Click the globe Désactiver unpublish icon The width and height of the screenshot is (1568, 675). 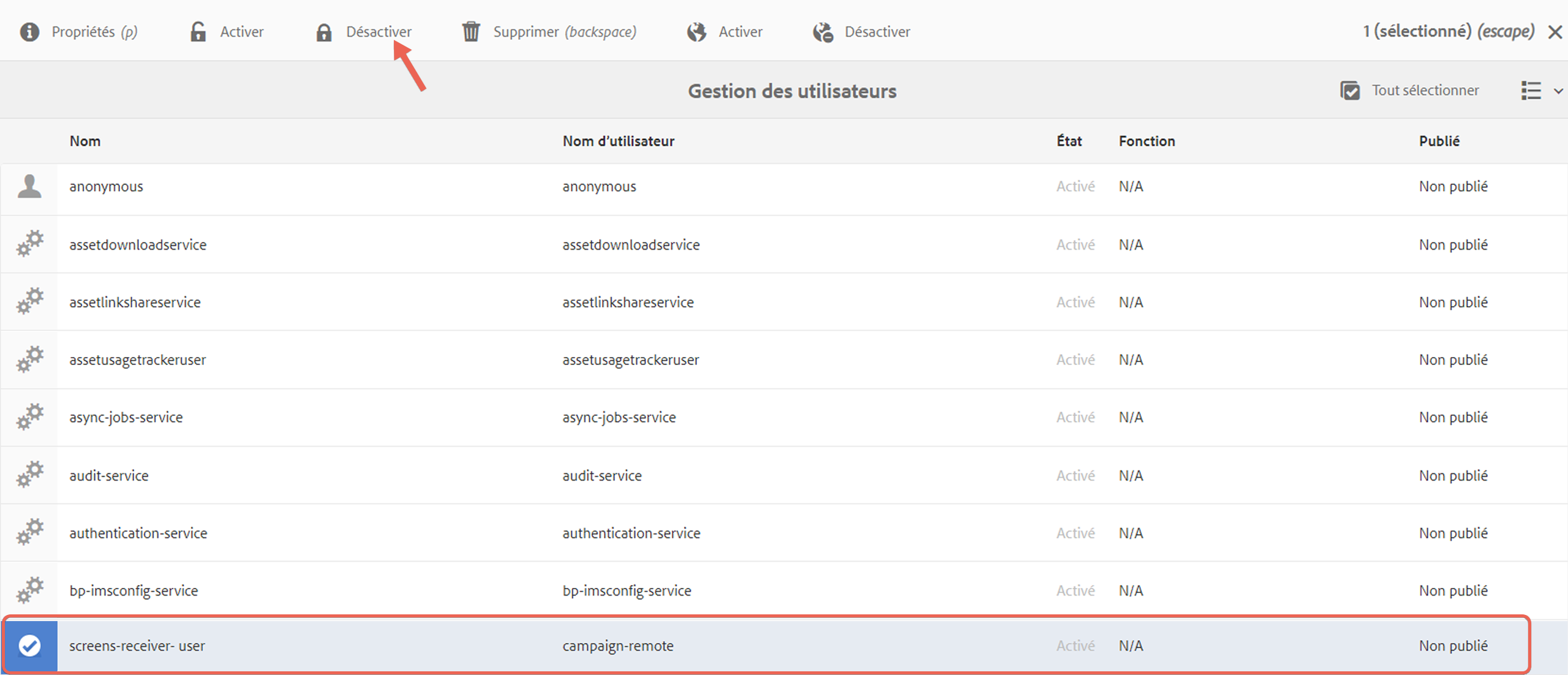[823, 32]
